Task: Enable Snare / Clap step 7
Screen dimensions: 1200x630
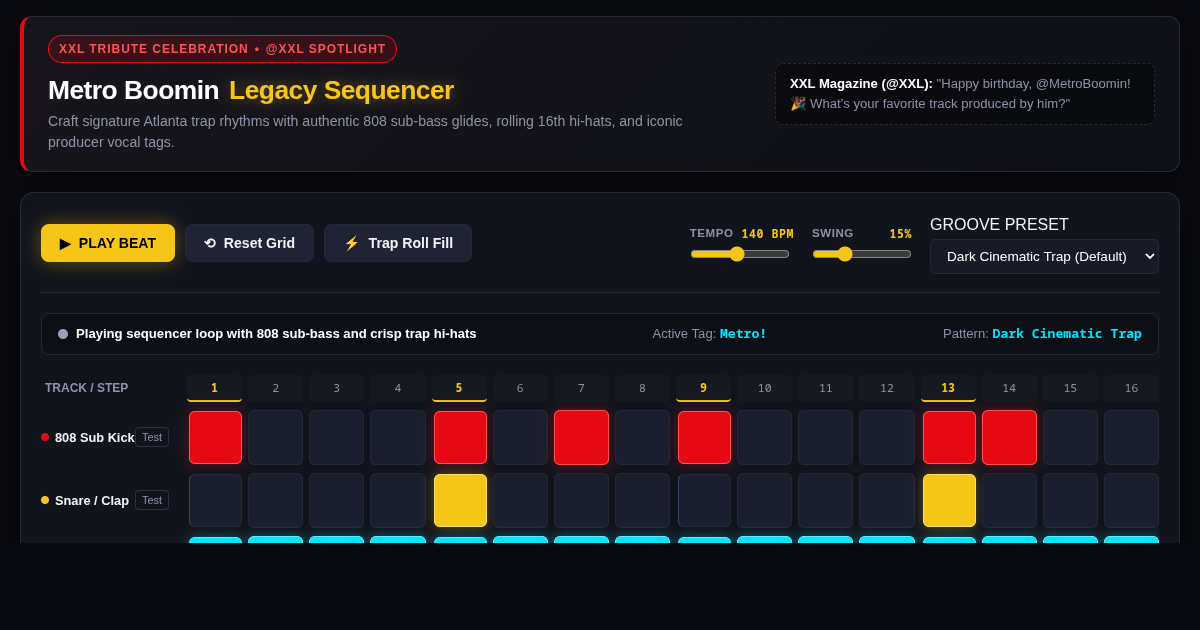Action: (x=581, y=500)
